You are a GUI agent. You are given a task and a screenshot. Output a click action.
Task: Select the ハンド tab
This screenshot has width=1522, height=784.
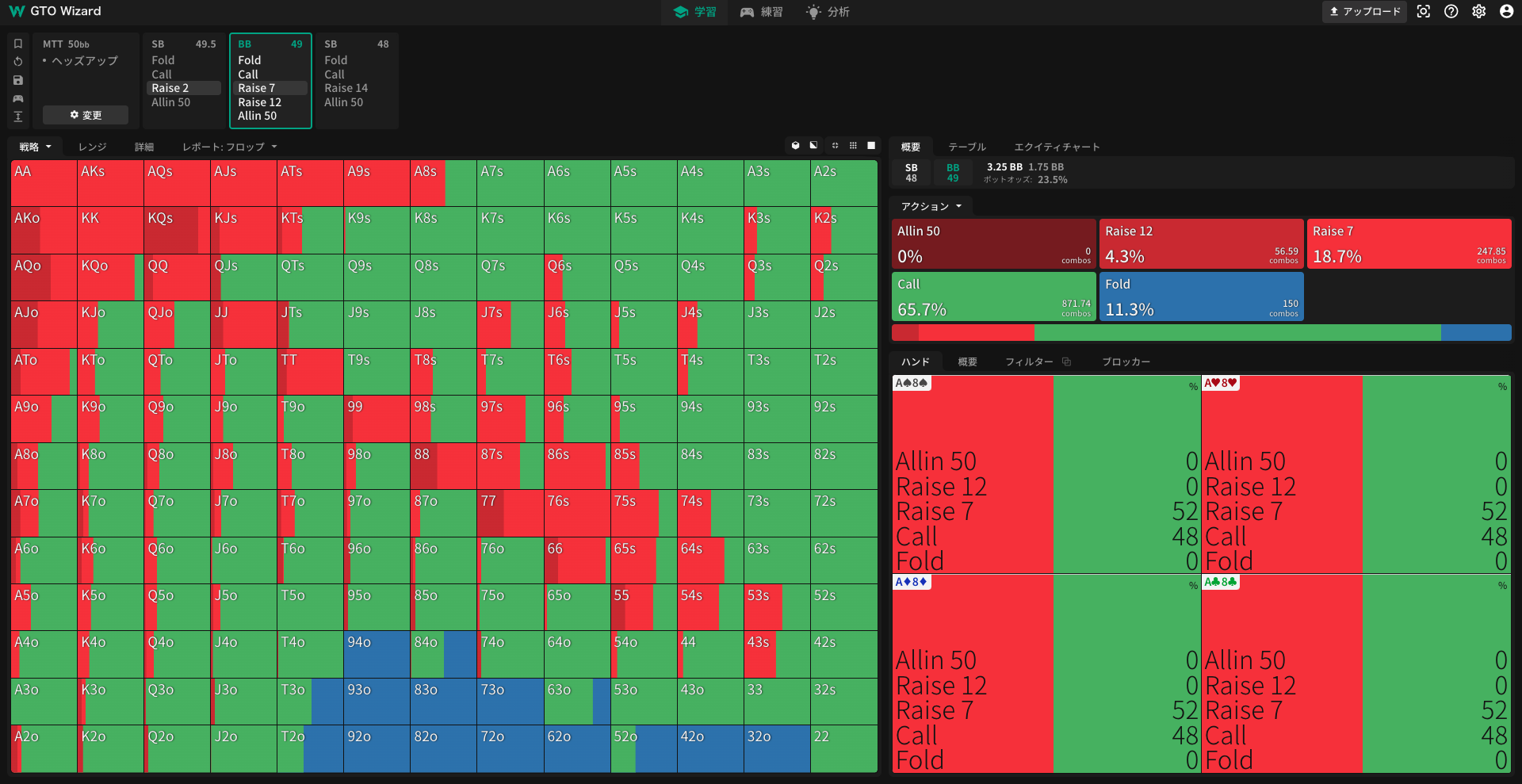(x=915, y=361)
